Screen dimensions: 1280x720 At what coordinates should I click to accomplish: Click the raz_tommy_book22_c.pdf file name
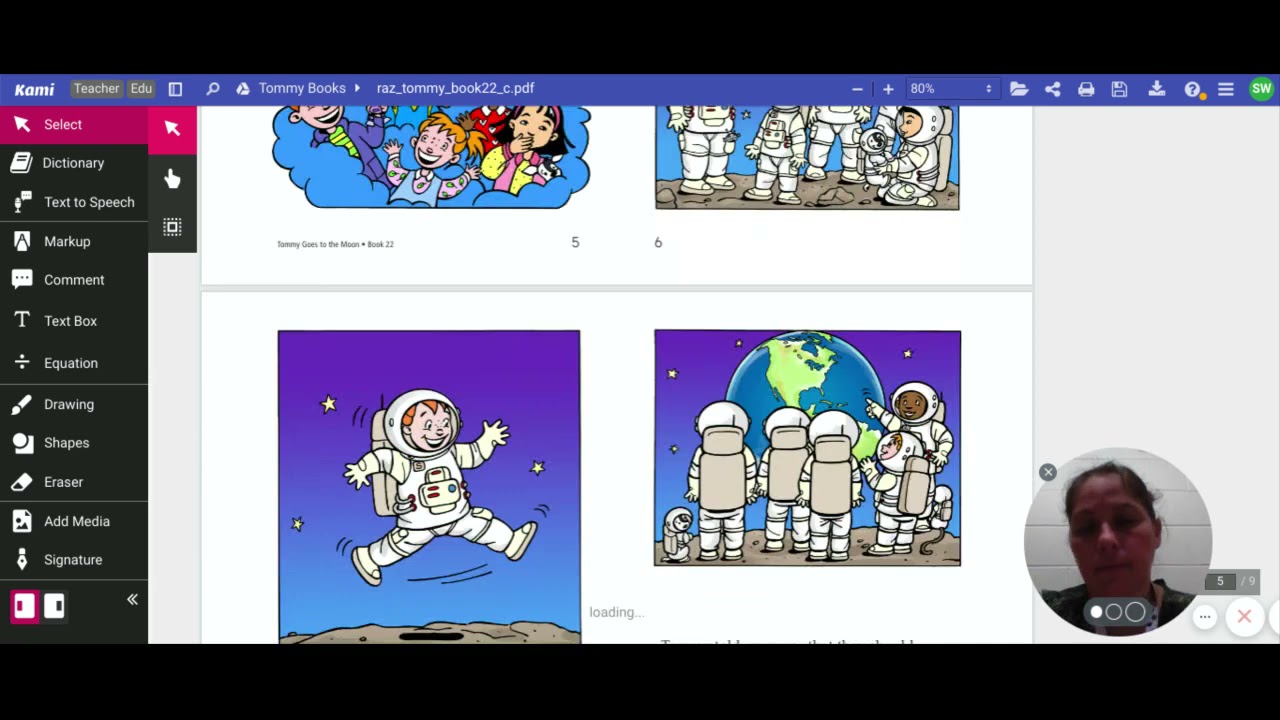455,88
